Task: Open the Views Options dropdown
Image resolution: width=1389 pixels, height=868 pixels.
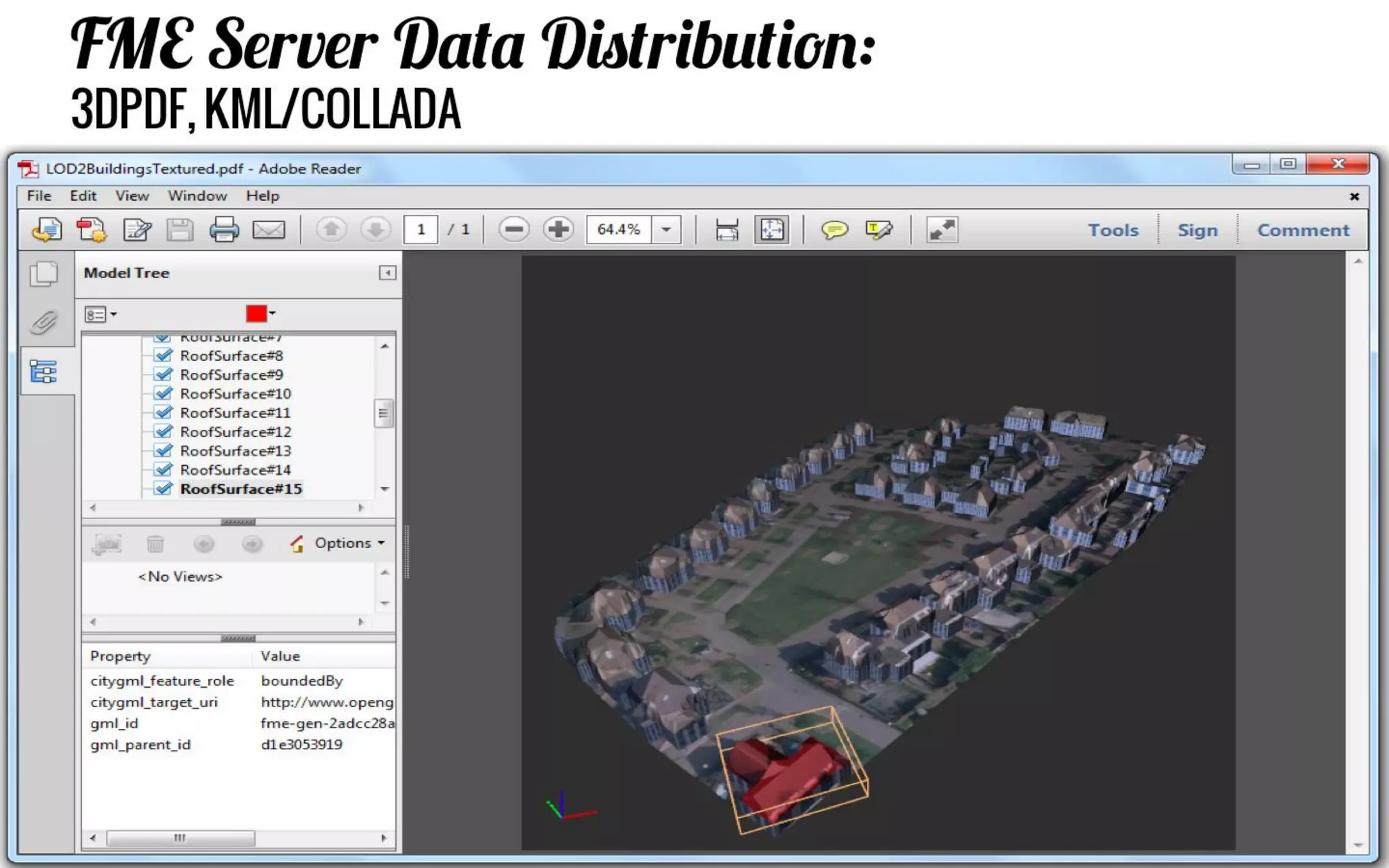Action: 349,543
